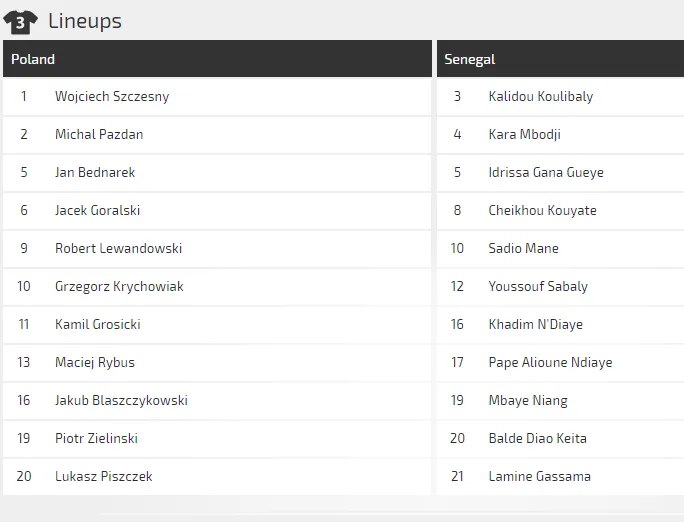The height and width of the screenshot is (522, 684).
Task: Open Robert Lewandowski player entry
Action: pyautogui.click(x=118, y=249)
